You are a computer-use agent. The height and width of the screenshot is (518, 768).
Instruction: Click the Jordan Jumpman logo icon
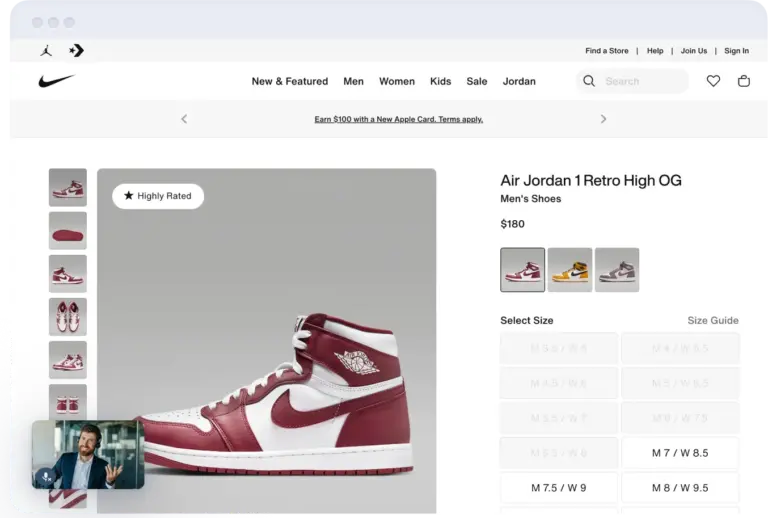pyautogui.click(x=46, y=51)
